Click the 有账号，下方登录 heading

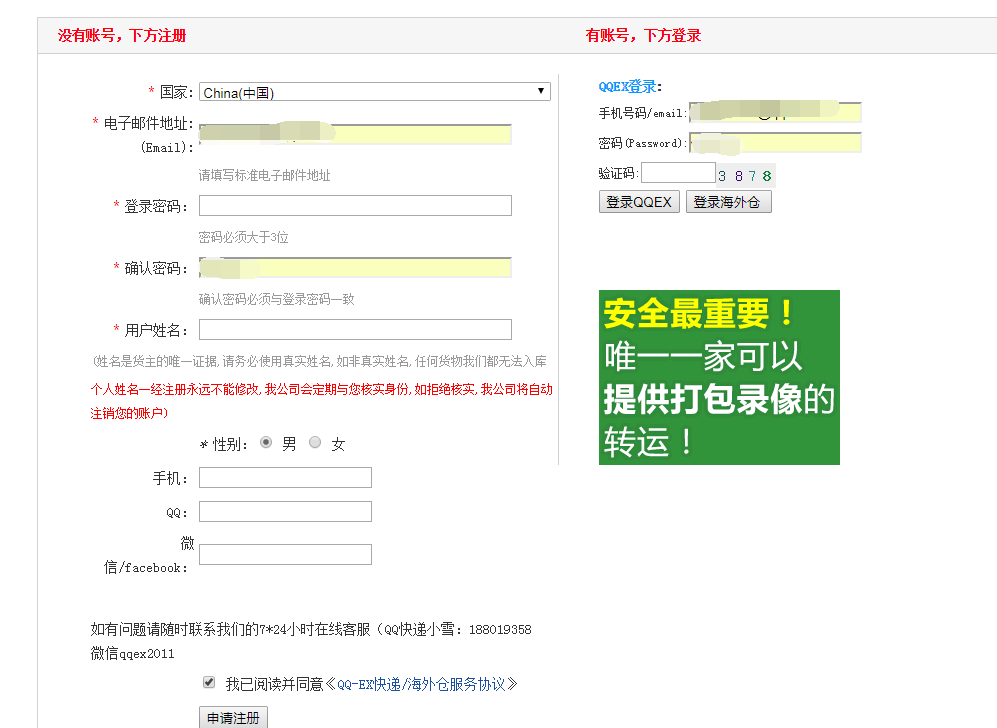tap(643, 36)
